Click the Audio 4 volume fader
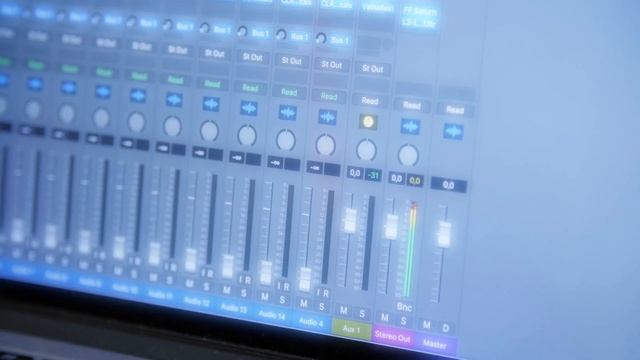640x360 pixels. click(305, 280)
